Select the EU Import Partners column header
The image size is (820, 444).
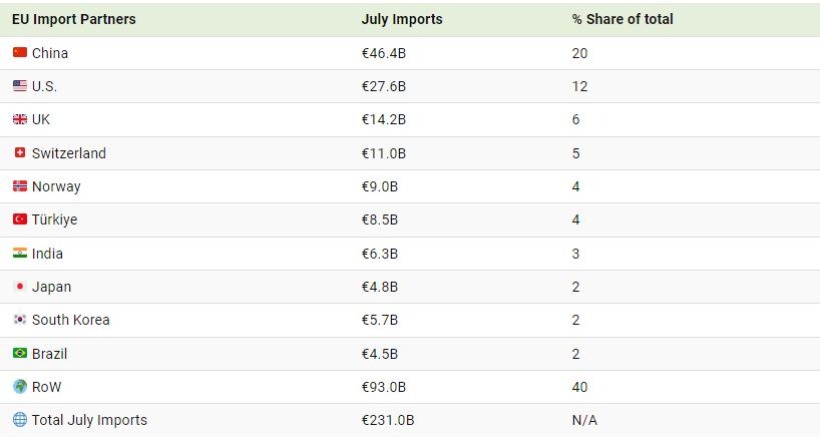tap(74, 20)
